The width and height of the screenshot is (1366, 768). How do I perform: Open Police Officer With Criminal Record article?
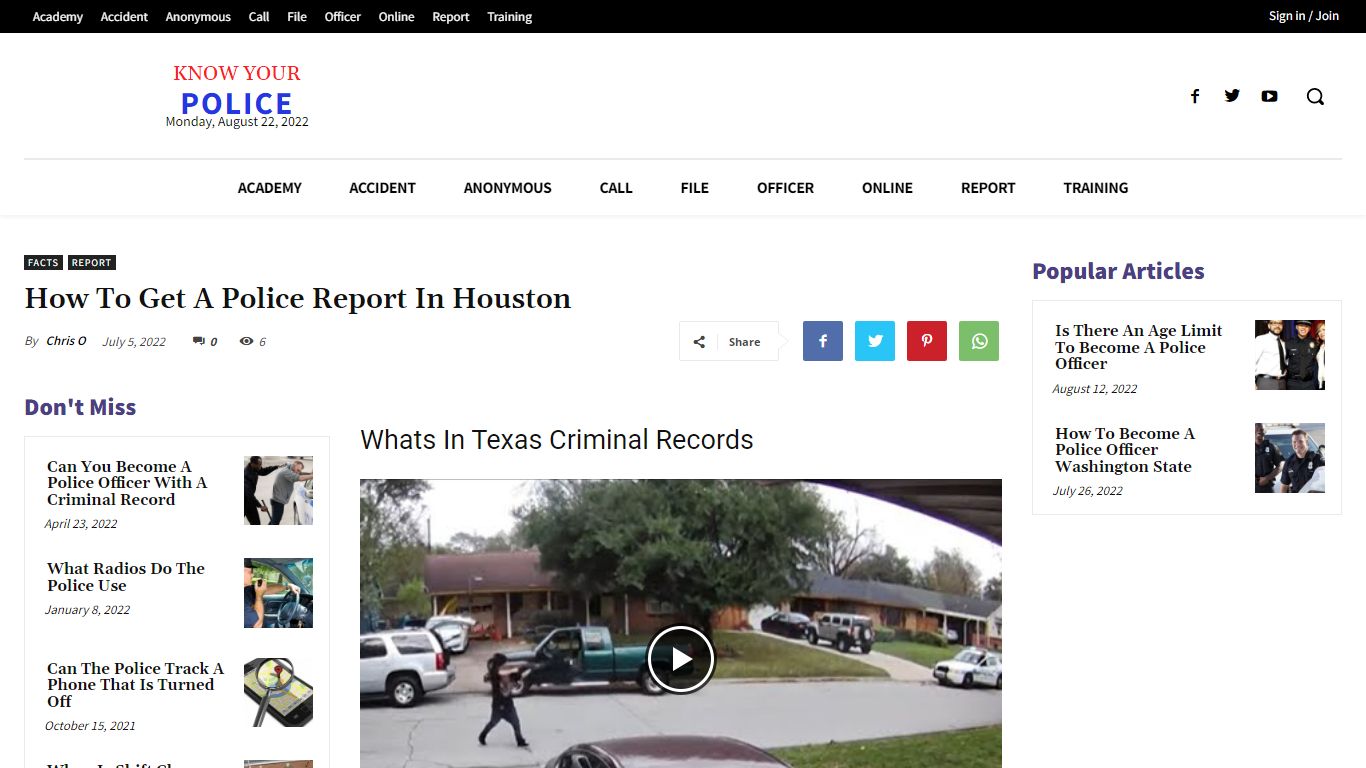[127, 483]
